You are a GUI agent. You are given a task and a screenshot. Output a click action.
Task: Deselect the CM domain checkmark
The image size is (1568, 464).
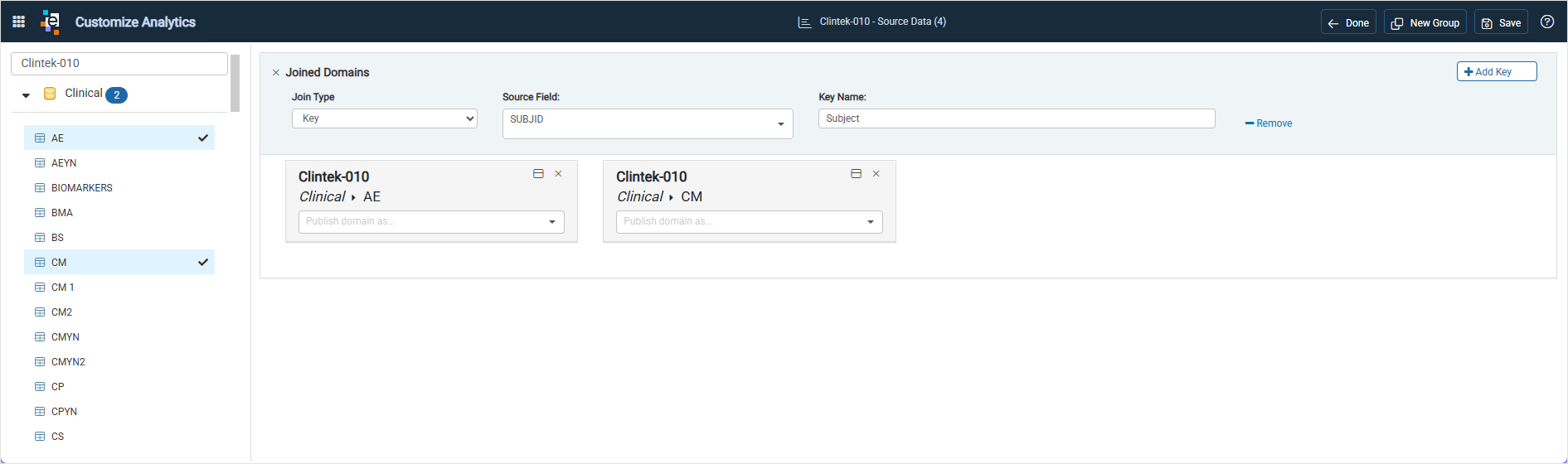coord(203,263)
